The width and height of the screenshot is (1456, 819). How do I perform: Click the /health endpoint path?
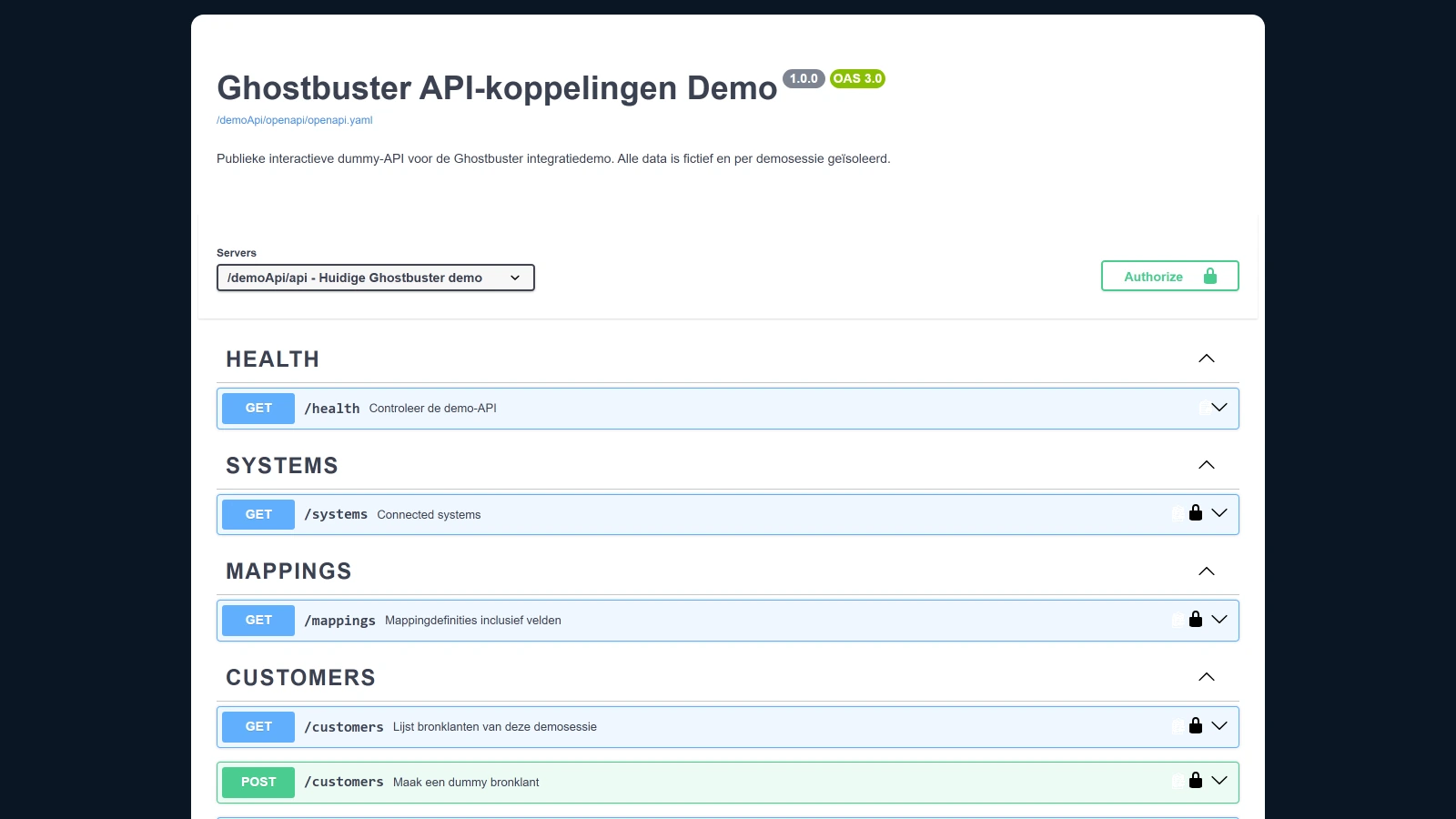pyautogui.click(x=332, y=409)
